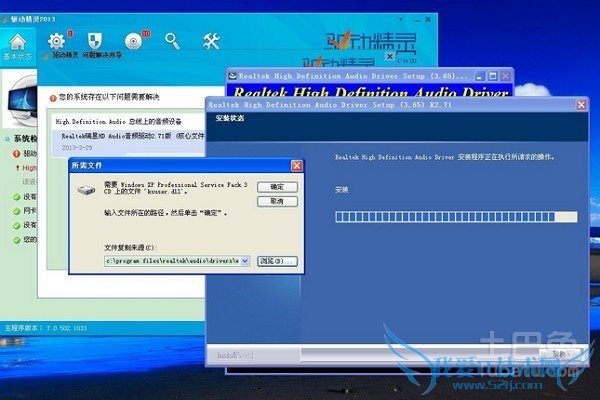Click the date 2013-3-29
Screen dimensions: 600x400
(x=77, y=147)
